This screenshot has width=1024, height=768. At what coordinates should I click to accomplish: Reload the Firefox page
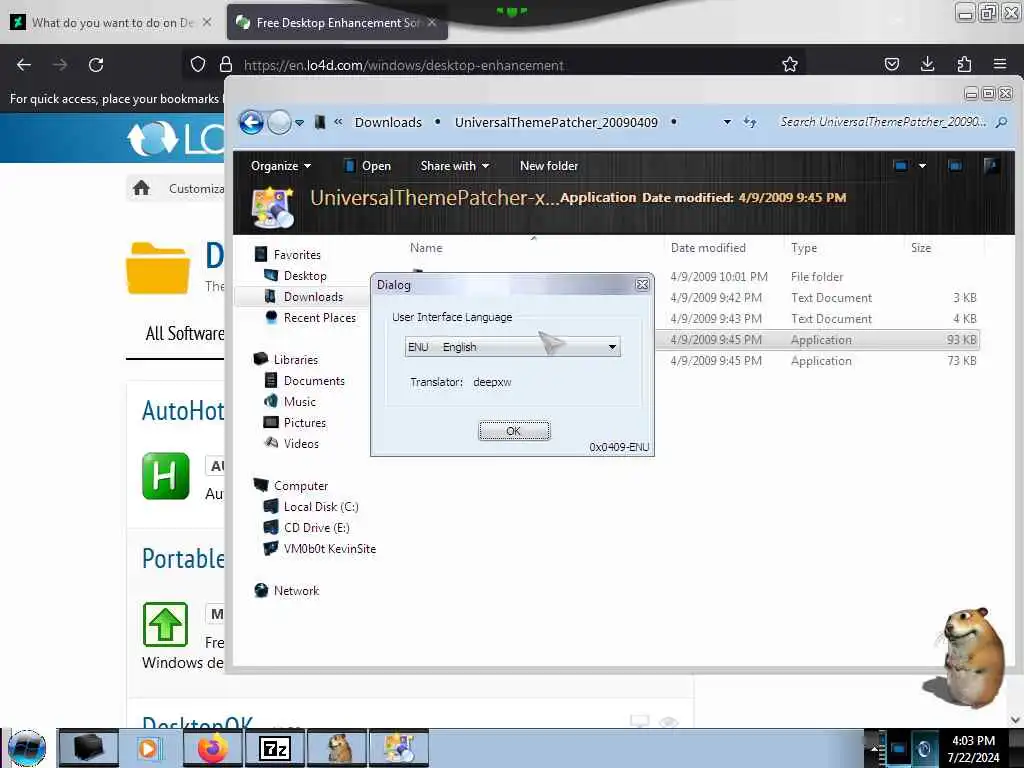click(96, 65)
